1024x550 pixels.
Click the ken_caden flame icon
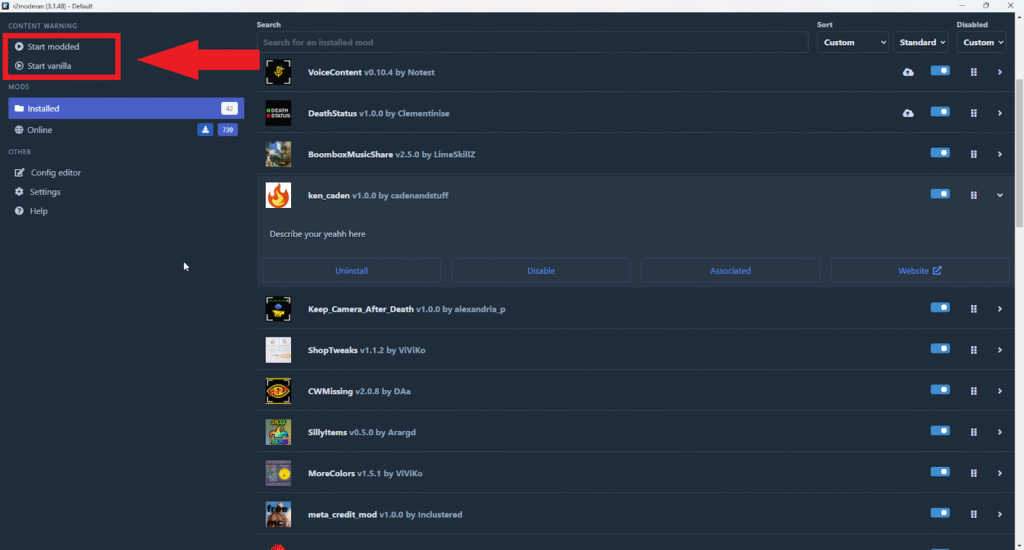pos(278,195)
